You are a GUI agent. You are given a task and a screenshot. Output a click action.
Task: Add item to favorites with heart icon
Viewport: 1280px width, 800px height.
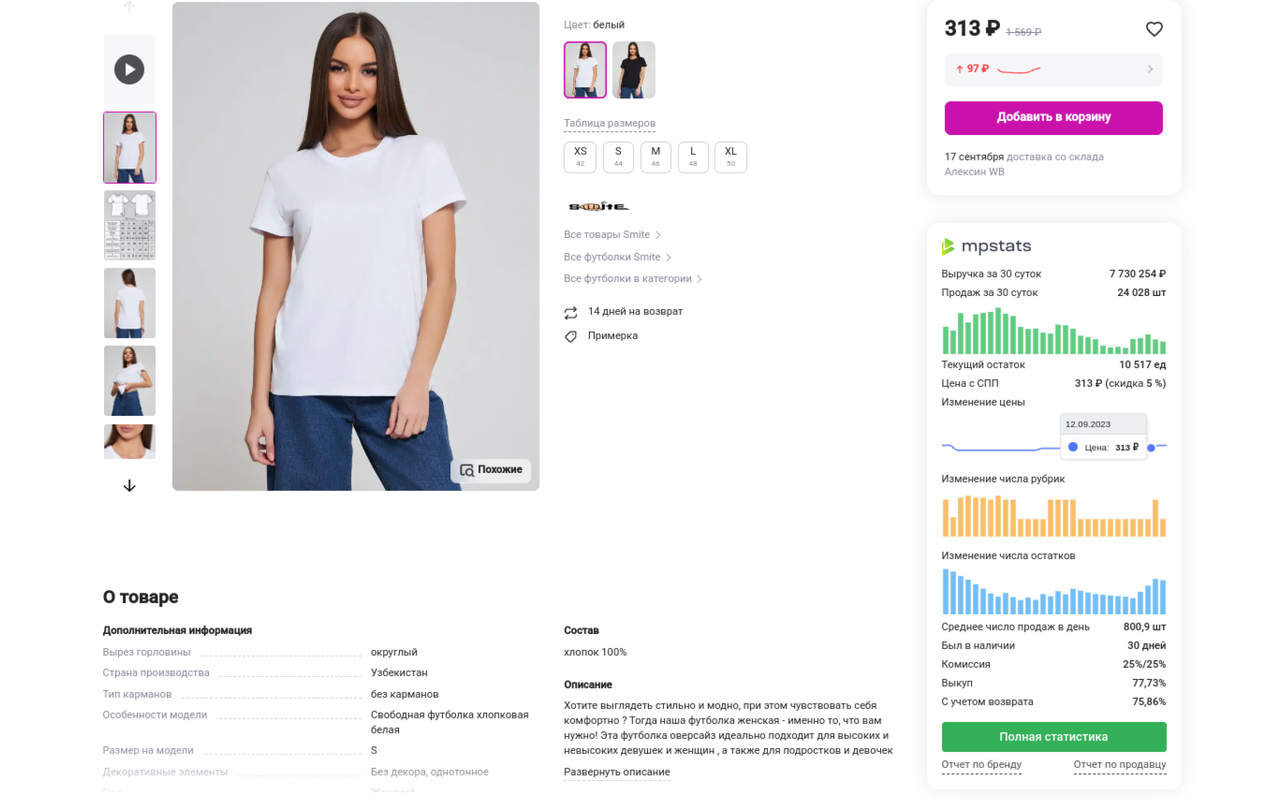1154,30
